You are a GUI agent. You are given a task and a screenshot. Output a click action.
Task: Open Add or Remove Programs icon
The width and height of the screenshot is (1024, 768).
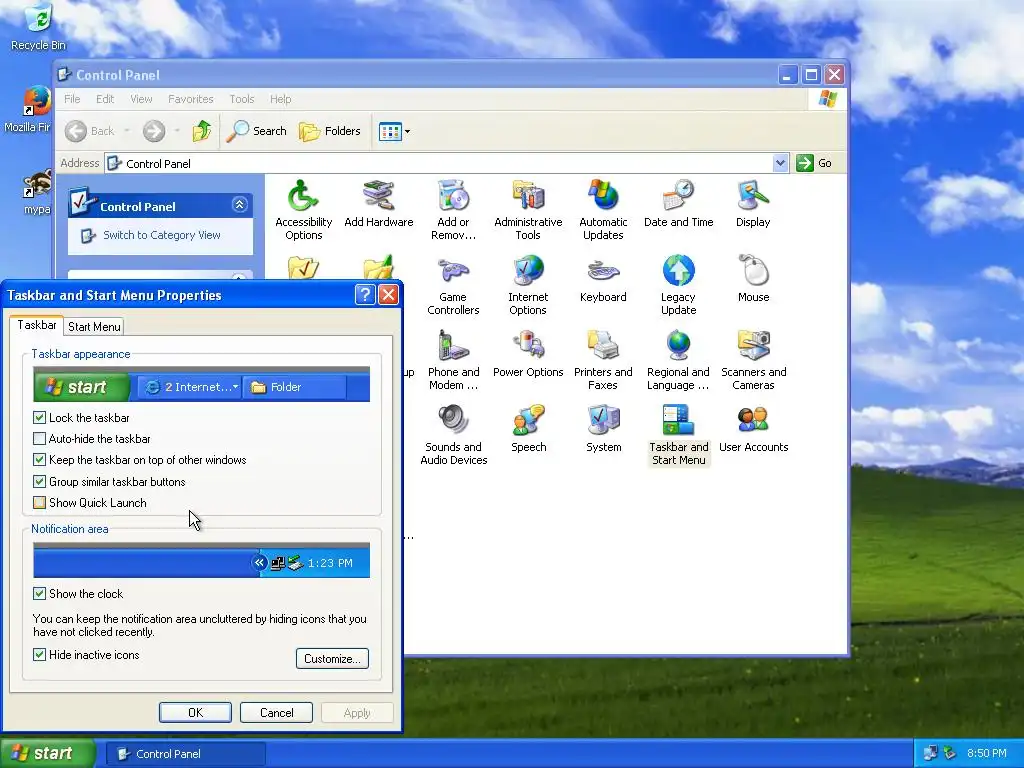pos(453,210)
